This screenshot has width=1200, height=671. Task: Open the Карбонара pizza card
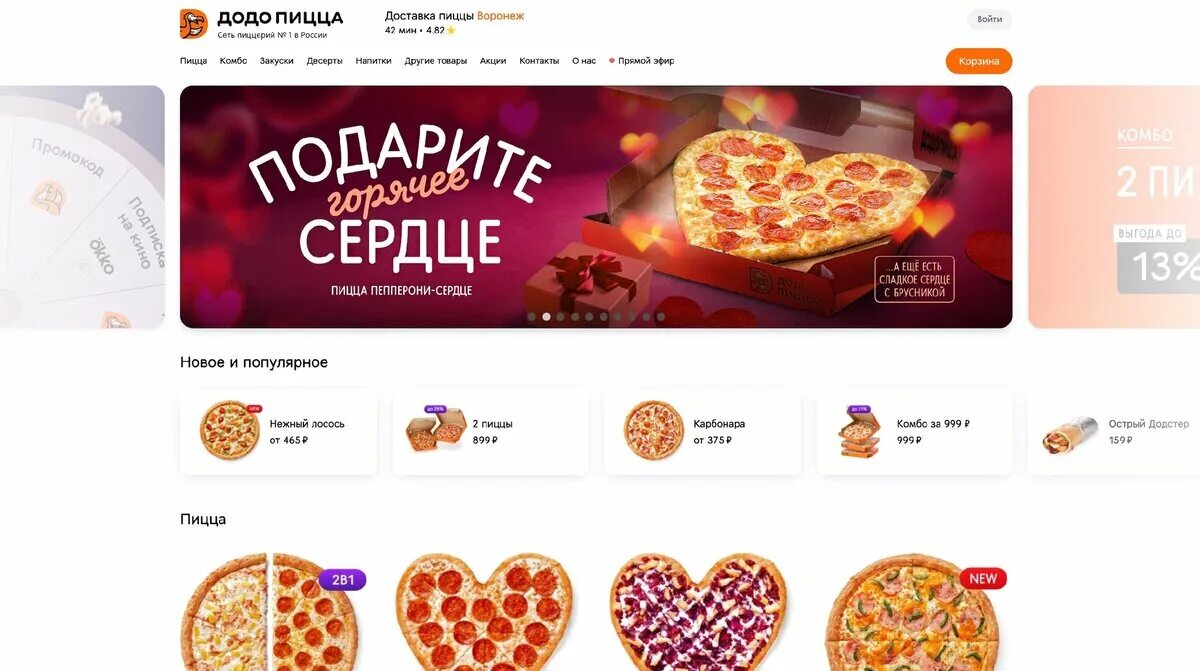point(702,431)
